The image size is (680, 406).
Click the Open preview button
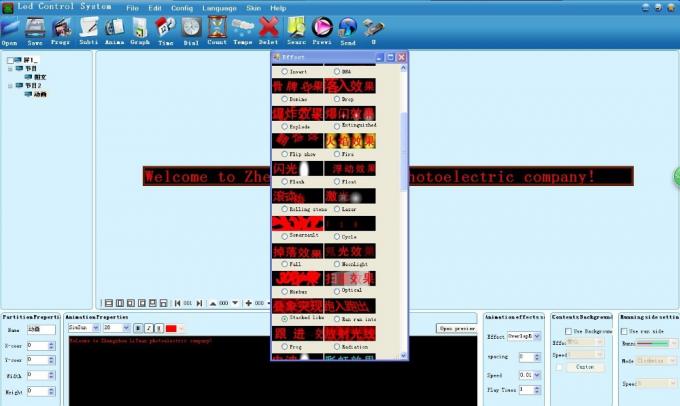tap(457, 327)
